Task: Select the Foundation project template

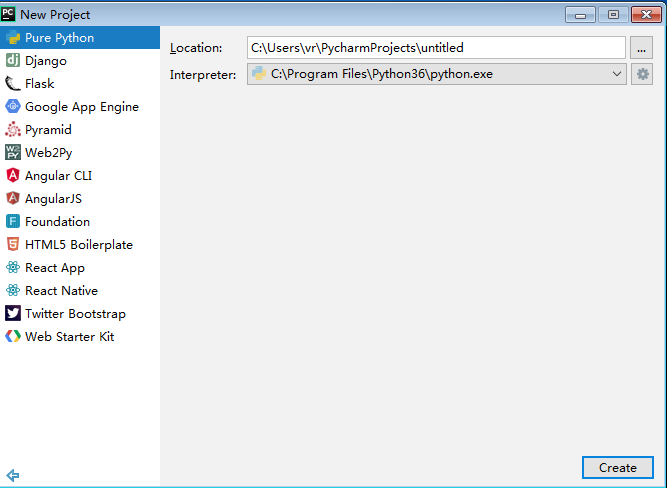Action: click(57, 222)
